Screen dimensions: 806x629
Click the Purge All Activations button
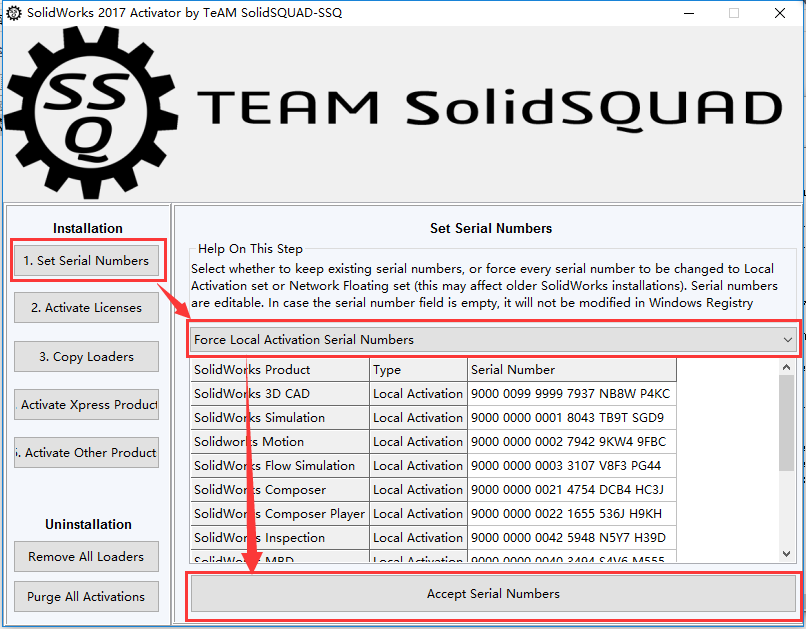[86, 597]
